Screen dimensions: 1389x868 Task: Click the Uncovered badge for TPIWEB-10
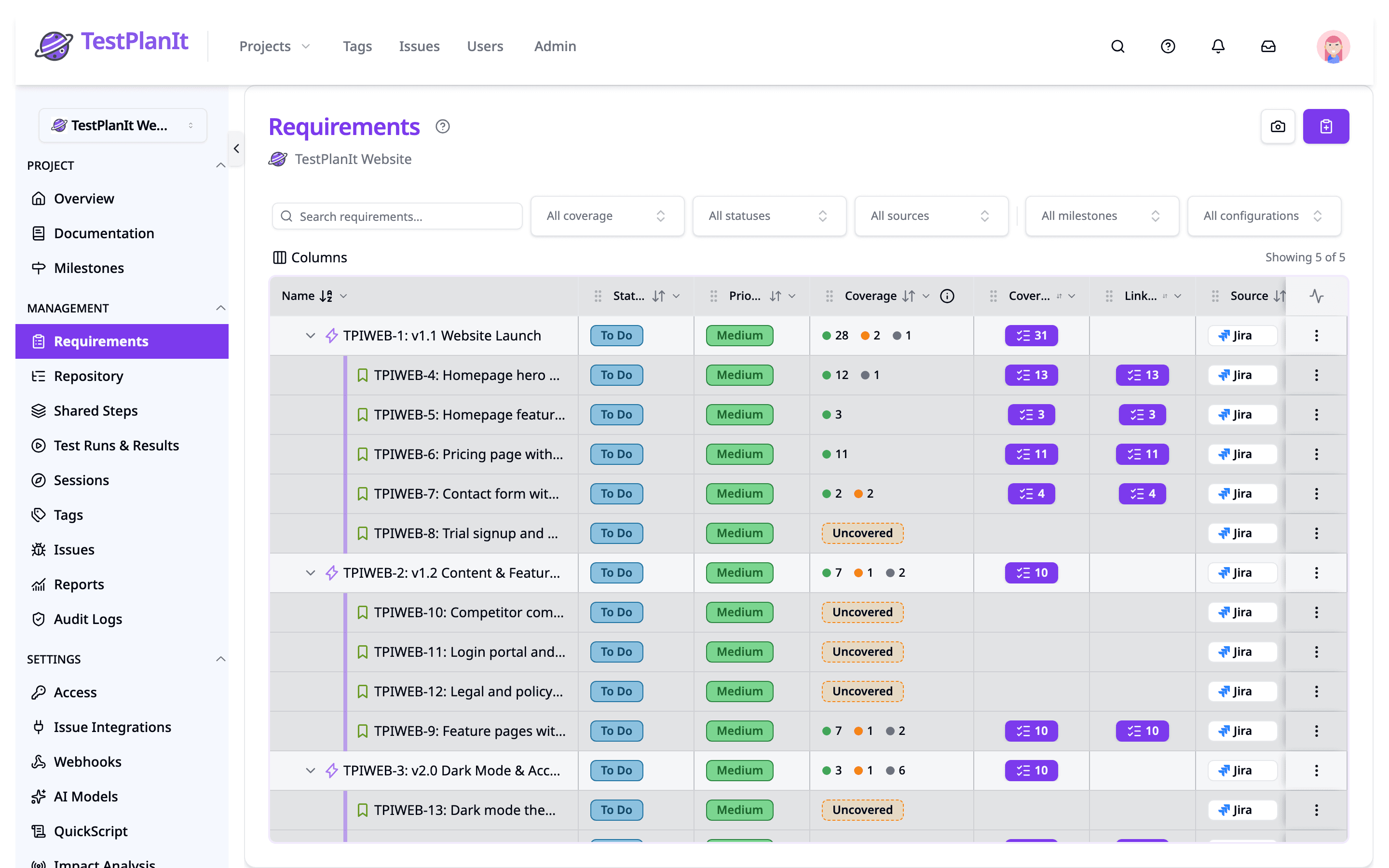(862, 612)
